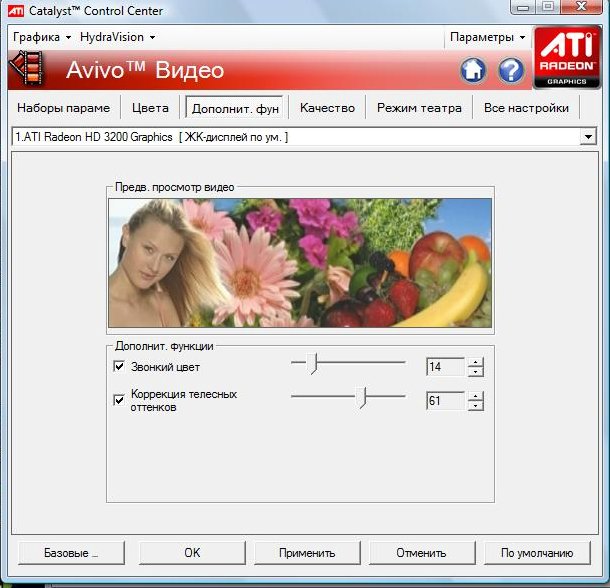This screenshot has height=588, width=610.
Task: Click the Звонкий цвет slider handle
Action: point(314,364)
